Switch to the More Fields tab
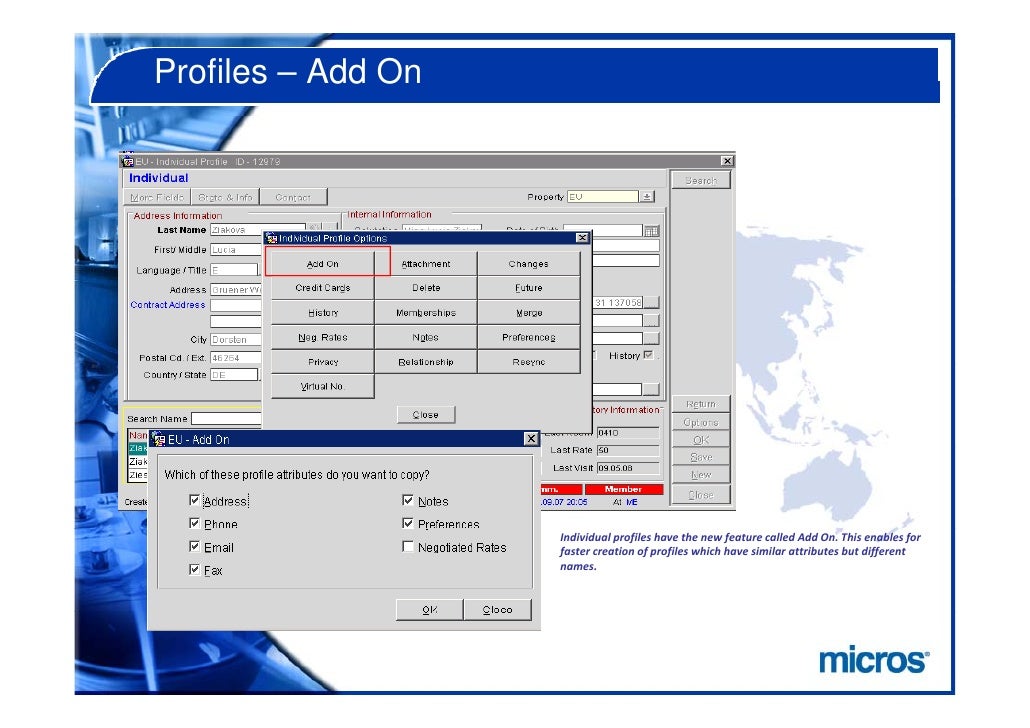Viewport: 1030px width, 728px height. pyautogui.click(x=158, y=198)
